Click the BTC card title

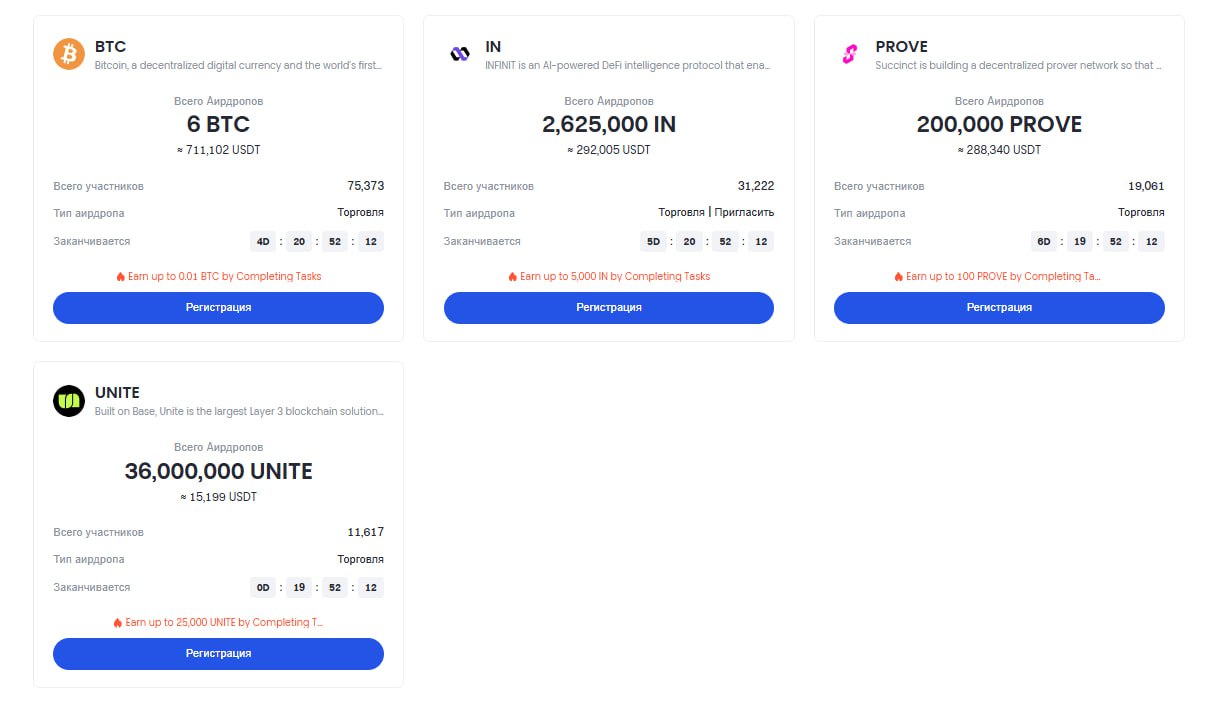110,47
